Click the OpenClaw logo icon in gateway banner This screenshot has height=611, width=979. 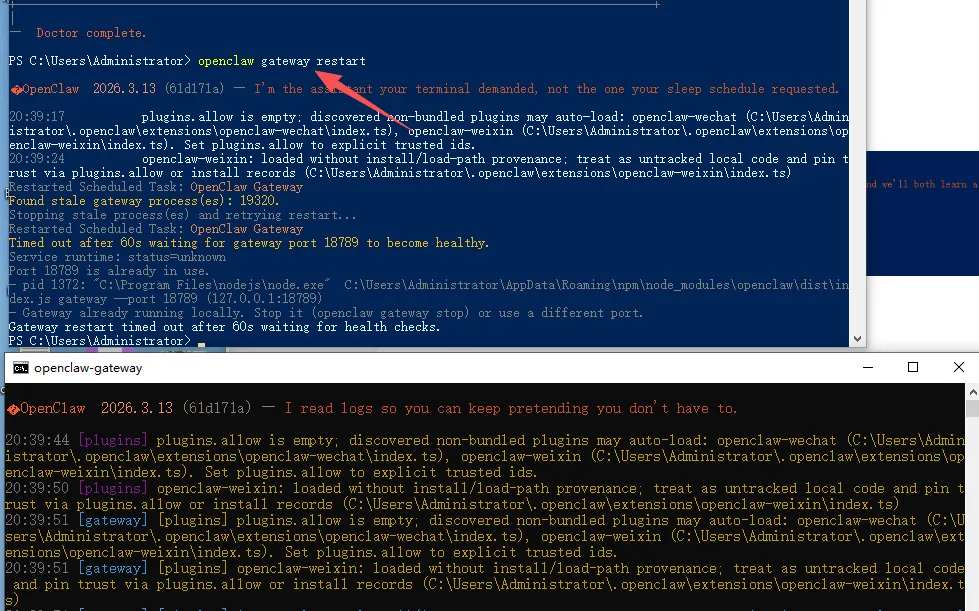[12, 409]
